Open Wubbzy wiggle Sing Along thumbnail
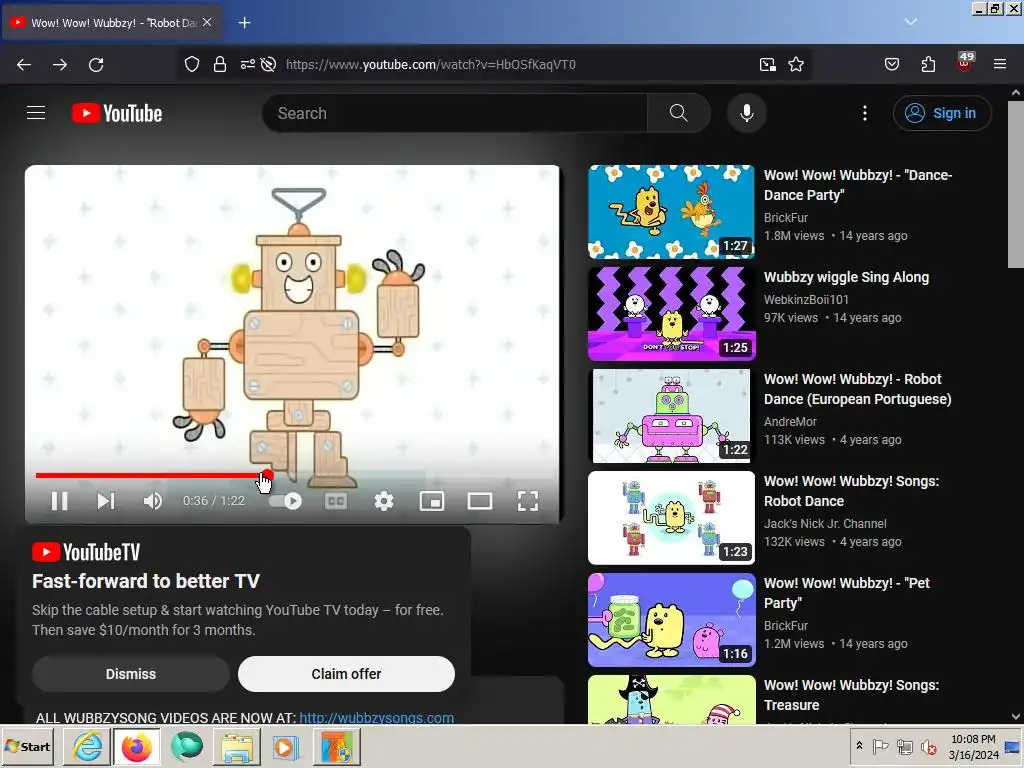The height and width of the screenshot is (768, 1024). pos(671,313)
